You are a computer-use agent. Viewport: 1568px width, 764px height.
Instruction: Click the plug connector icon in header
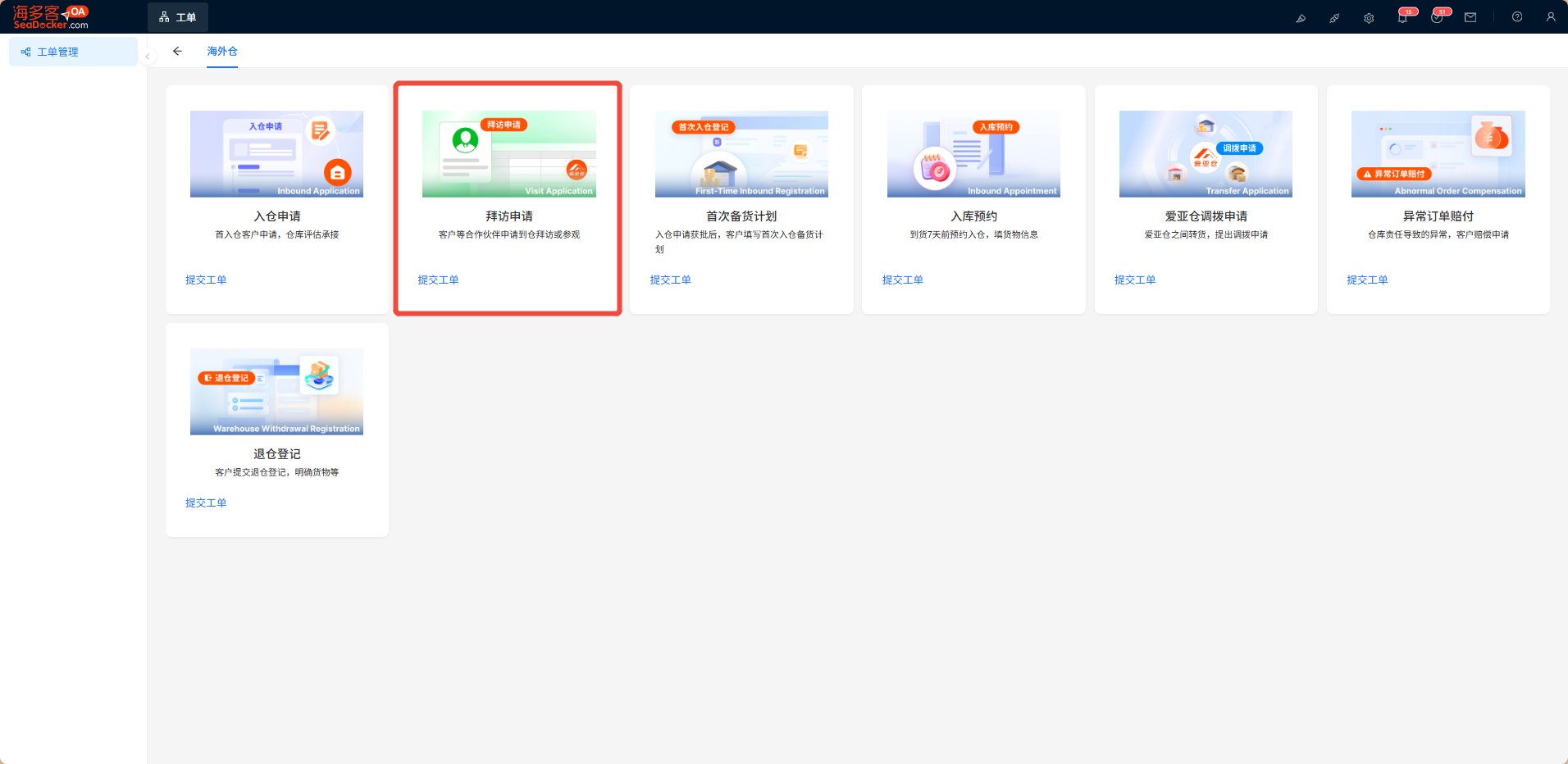click(1334, 17)
